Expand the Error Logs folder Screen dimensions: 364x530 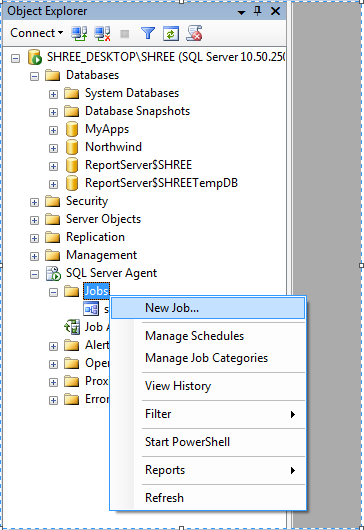(53, 400)
